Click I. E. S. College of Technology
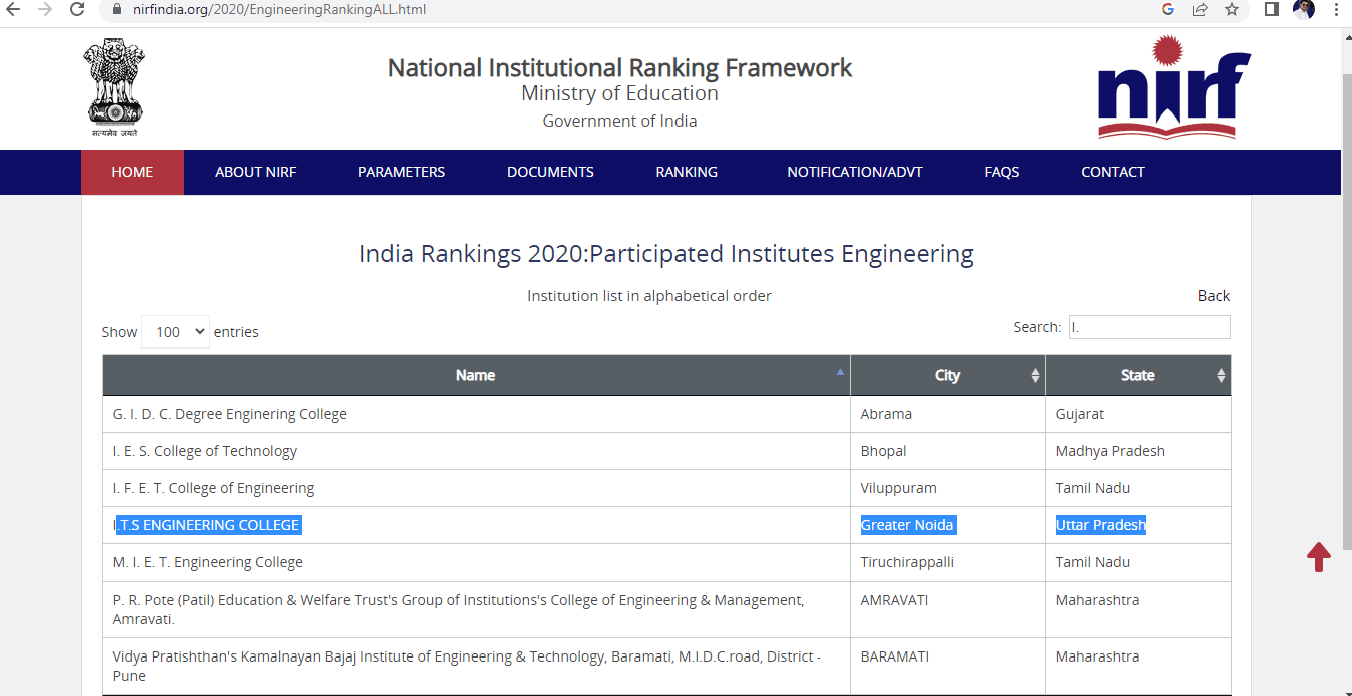This screenshot has height=696, width=1352. coord(205,451)
